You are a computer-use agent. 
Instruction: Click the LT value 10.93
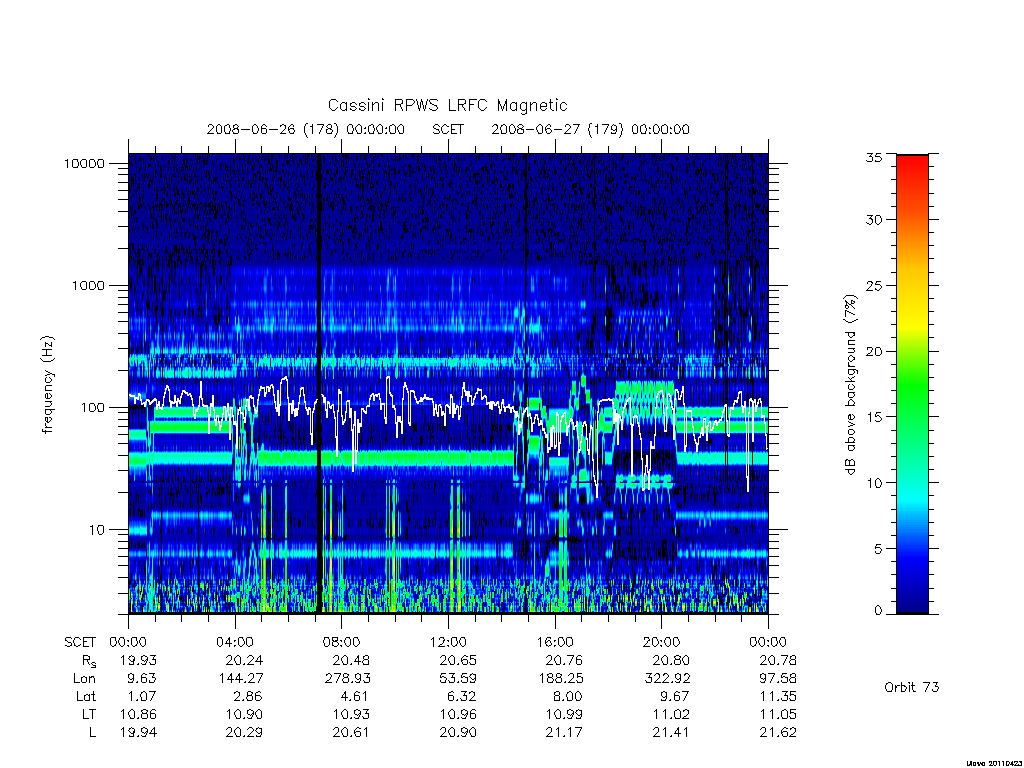[351, 714]
